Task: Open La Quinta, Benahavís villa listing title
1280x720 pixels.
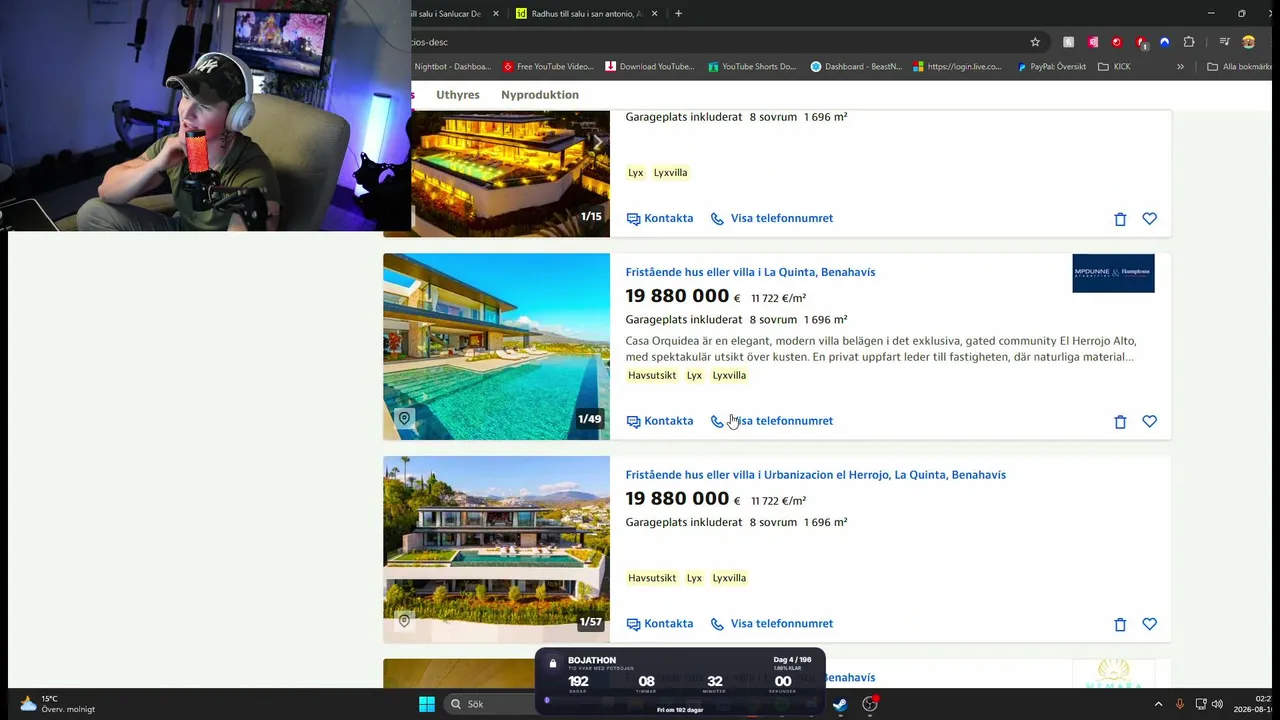Action: click(750, 272)
